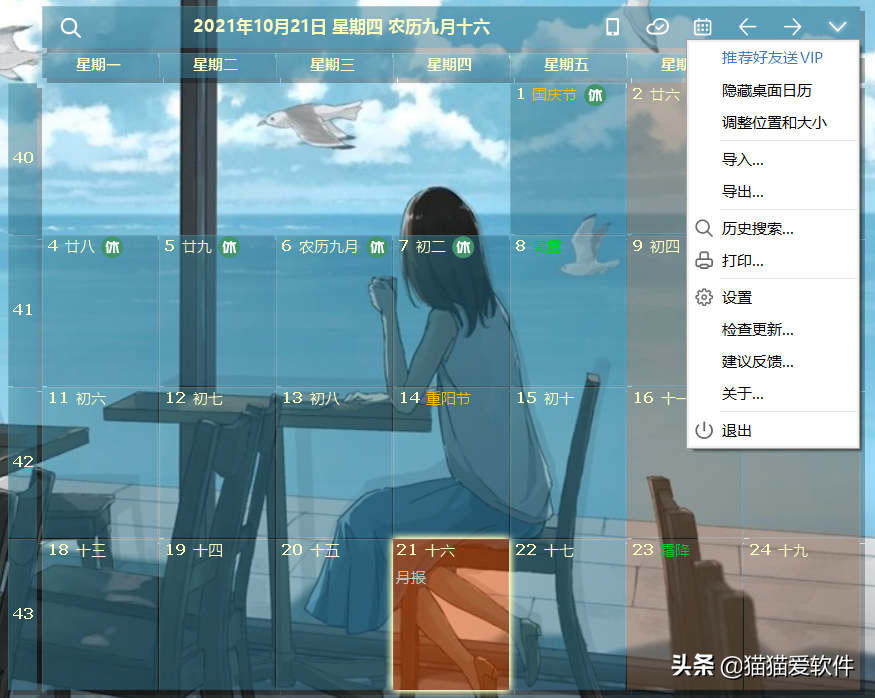Click 导出... in the menu
Viewport: 875px width, 698px height.
click(x=743, y=191)
